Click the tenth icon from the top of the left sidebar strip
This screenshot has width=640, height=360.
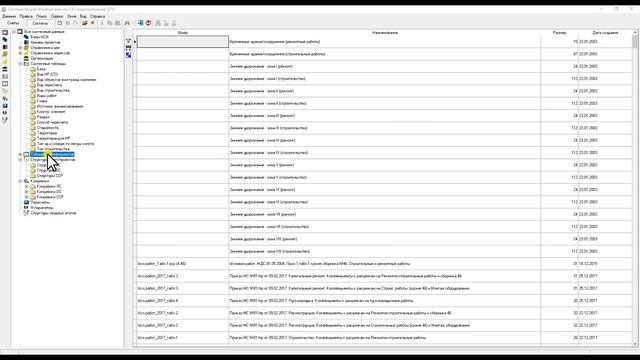[x=5, y=98]
